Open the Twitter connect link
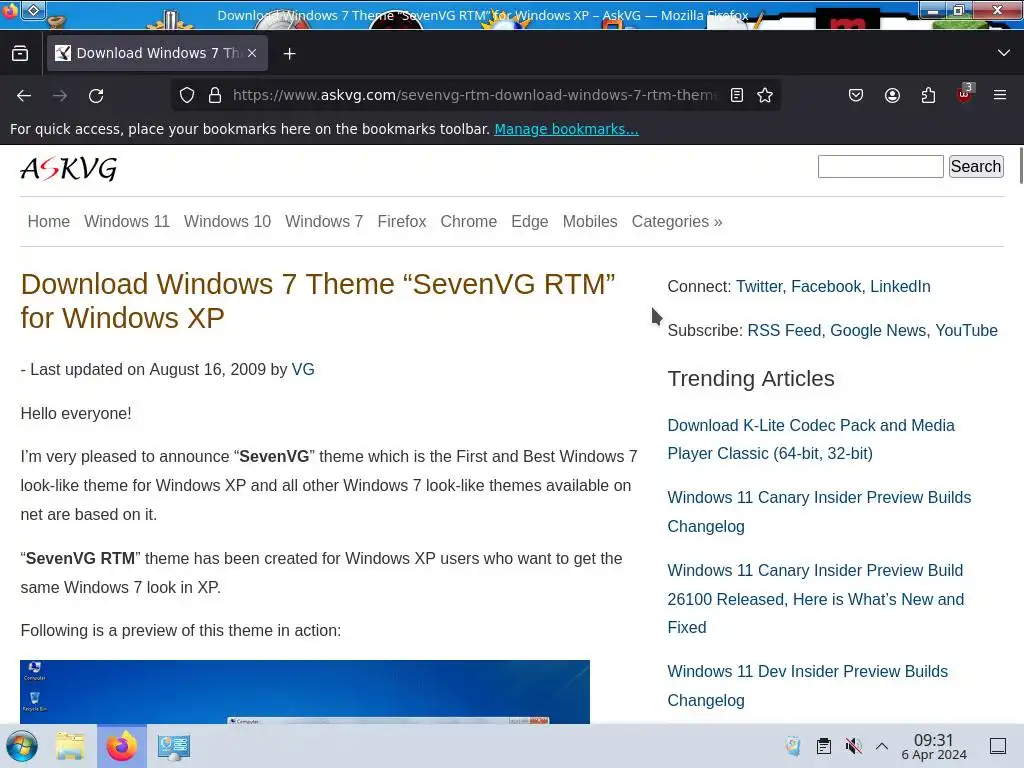 (x=759, y=287)
